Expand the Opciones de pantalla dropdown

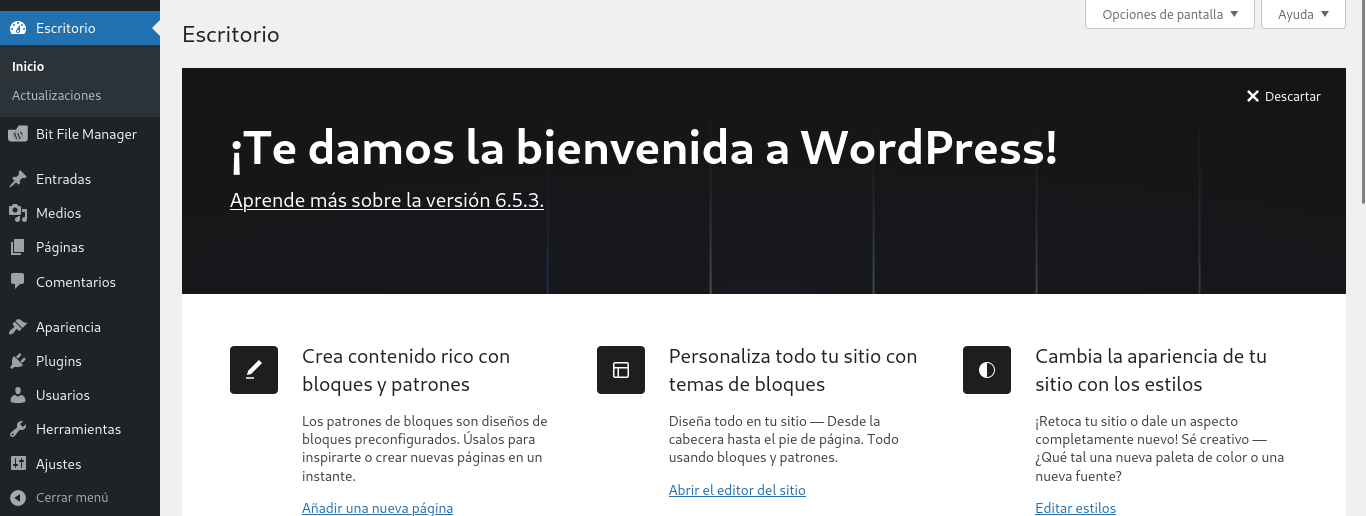click(x=1170, y=14)
